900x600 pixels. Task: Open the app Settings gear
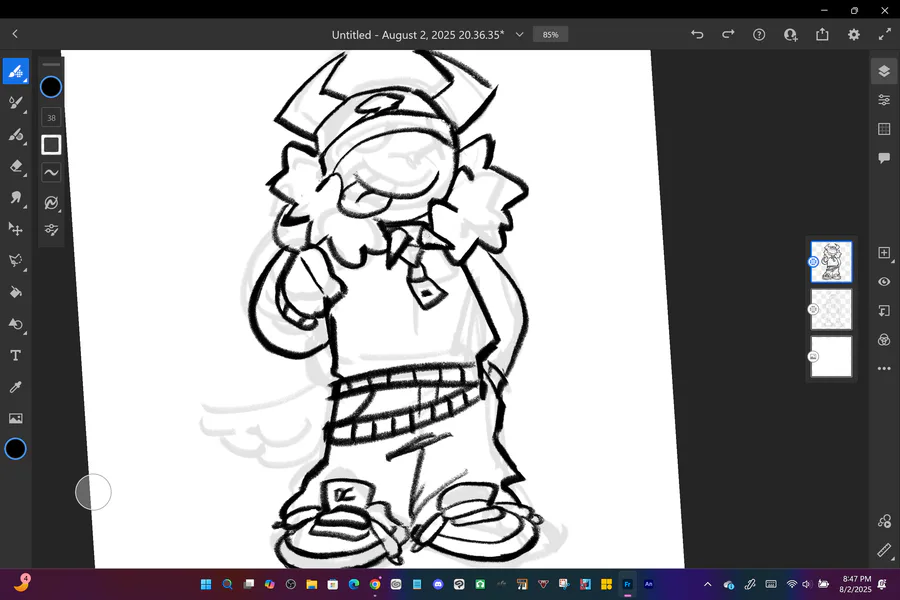(854, 34)
